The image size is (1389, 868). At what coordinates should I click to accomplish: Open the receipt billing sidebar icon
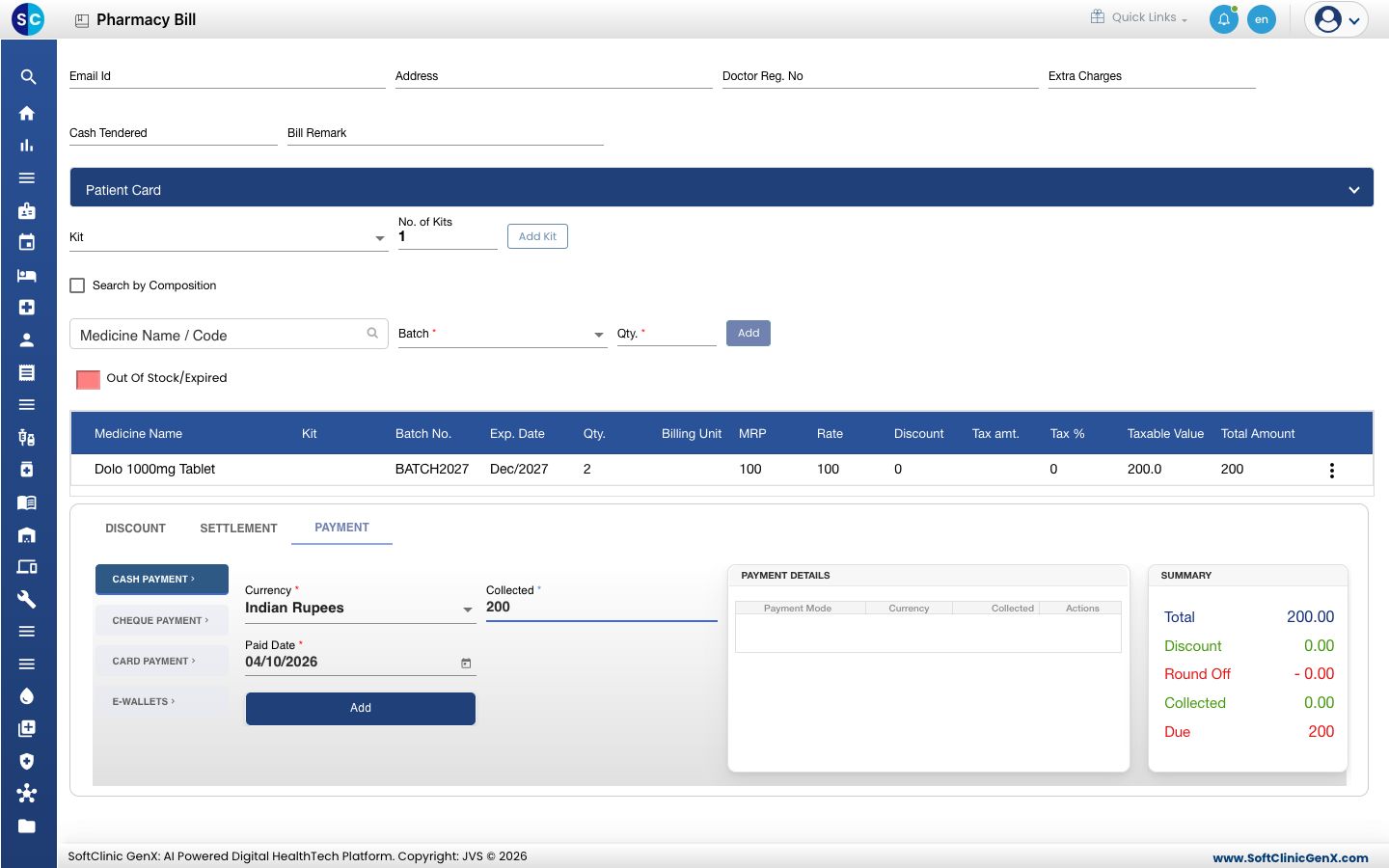[x=27, y=372]
